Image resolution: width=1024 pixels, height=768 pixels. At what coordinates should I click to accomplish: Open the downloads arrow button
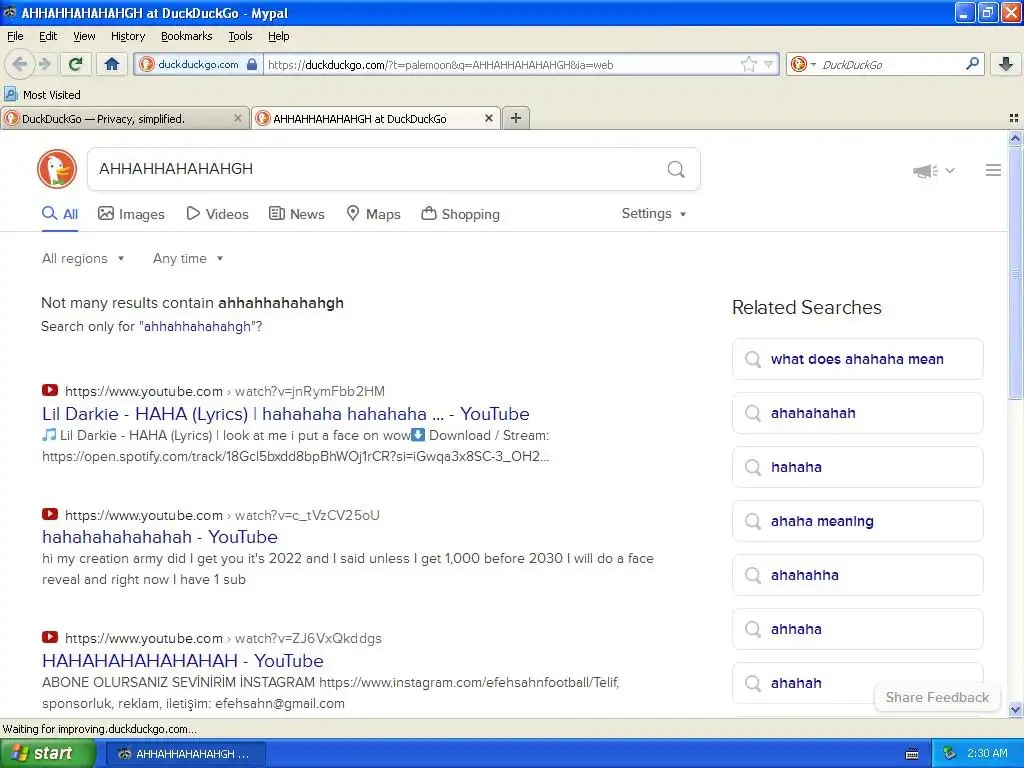click(x=1006, y=64)
